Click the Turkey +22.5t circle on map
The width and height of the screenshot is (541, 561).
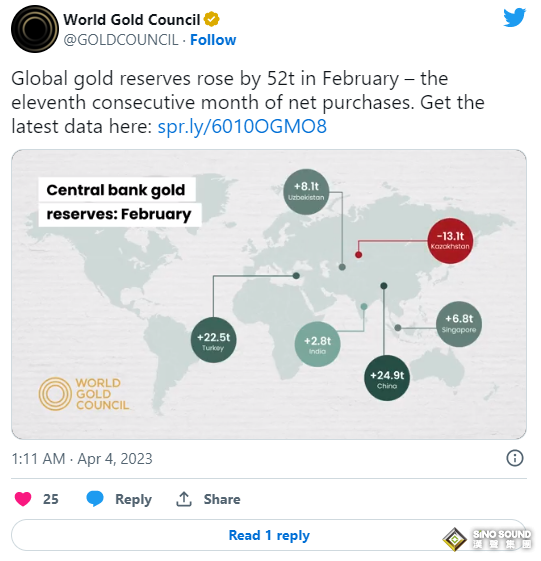pos(213,340)
